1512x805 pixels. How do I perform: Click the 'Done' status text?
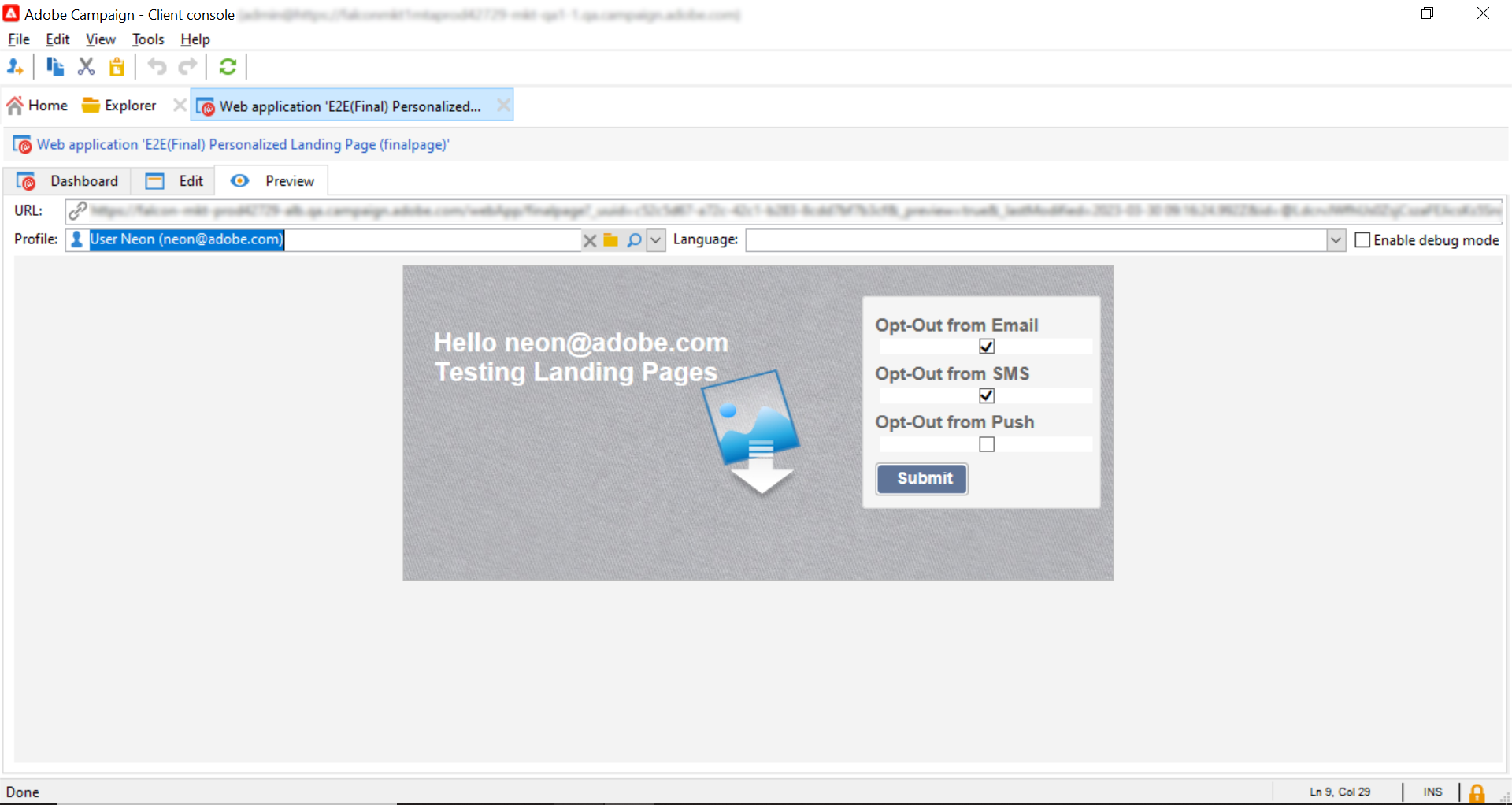23,792
